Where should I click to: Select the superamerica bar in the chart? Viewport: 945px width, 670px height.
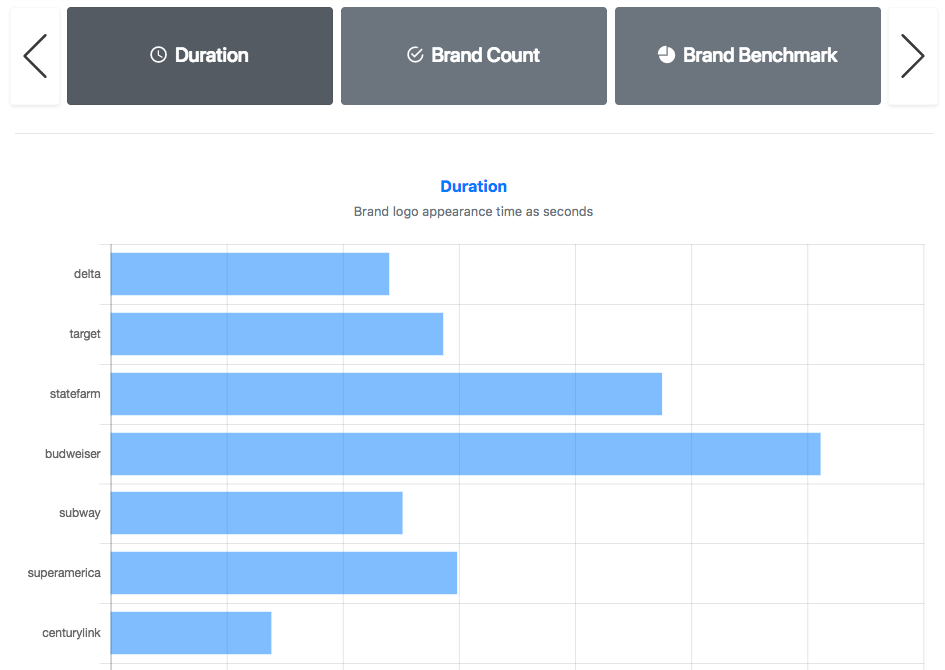[x=284, y=573]
